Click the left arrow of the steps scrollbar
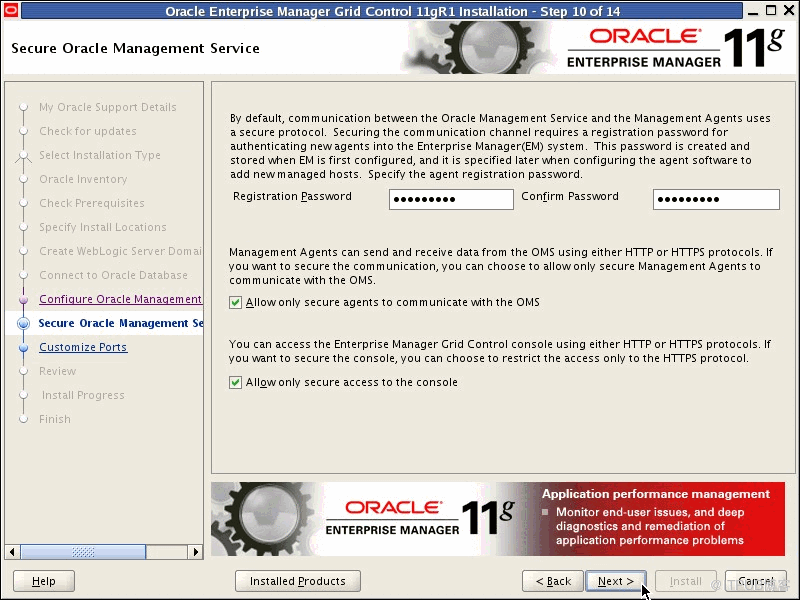Viewport: 800px width, 600px height. point(12,552)
